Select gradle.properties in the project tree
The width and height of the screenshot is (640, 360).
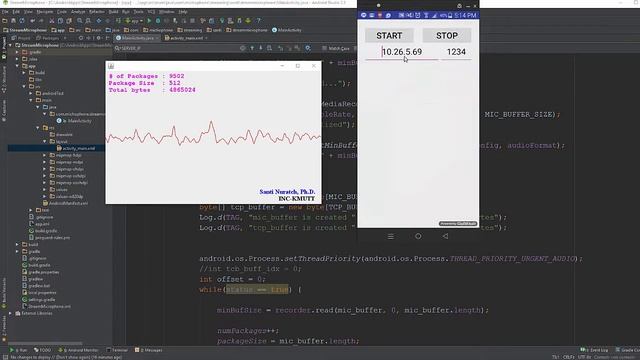[x=41, y=272]
